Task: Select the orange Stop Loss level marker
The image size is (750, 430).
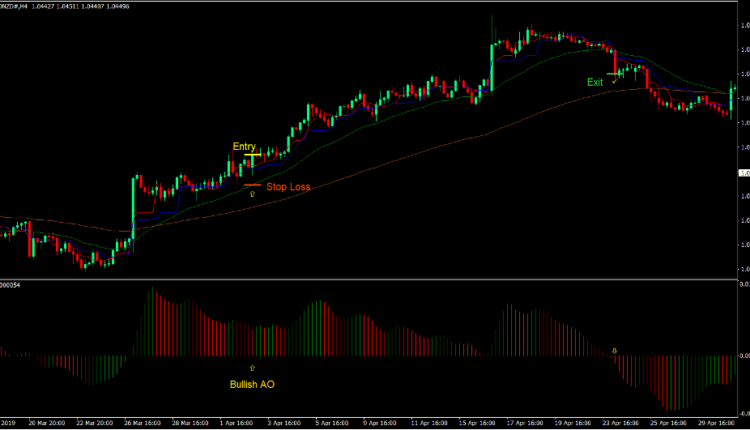Action: pos(252,185)
